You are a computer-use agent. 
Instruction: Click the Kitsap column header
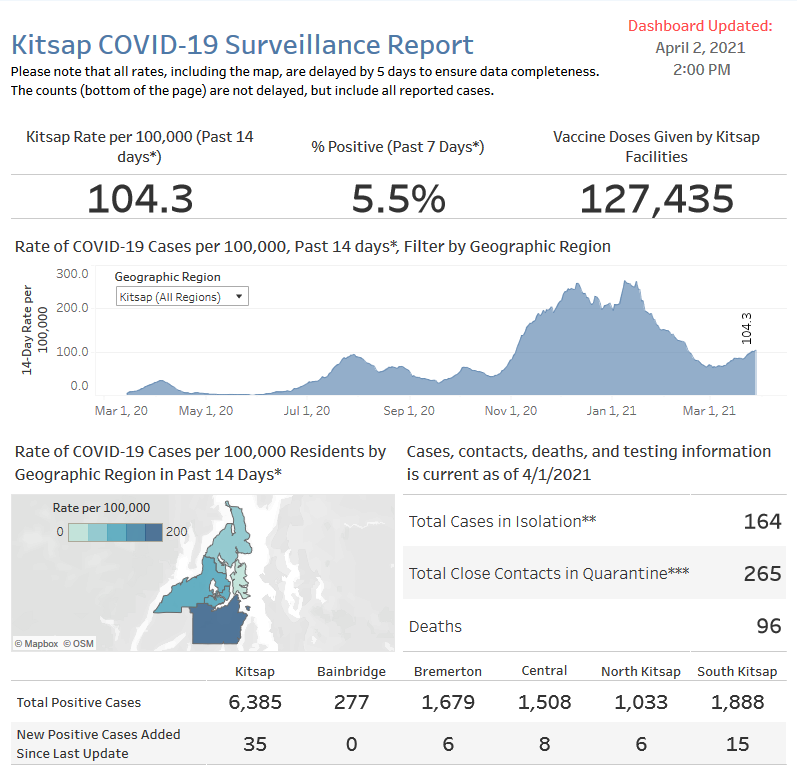click(x=254, y=672)
